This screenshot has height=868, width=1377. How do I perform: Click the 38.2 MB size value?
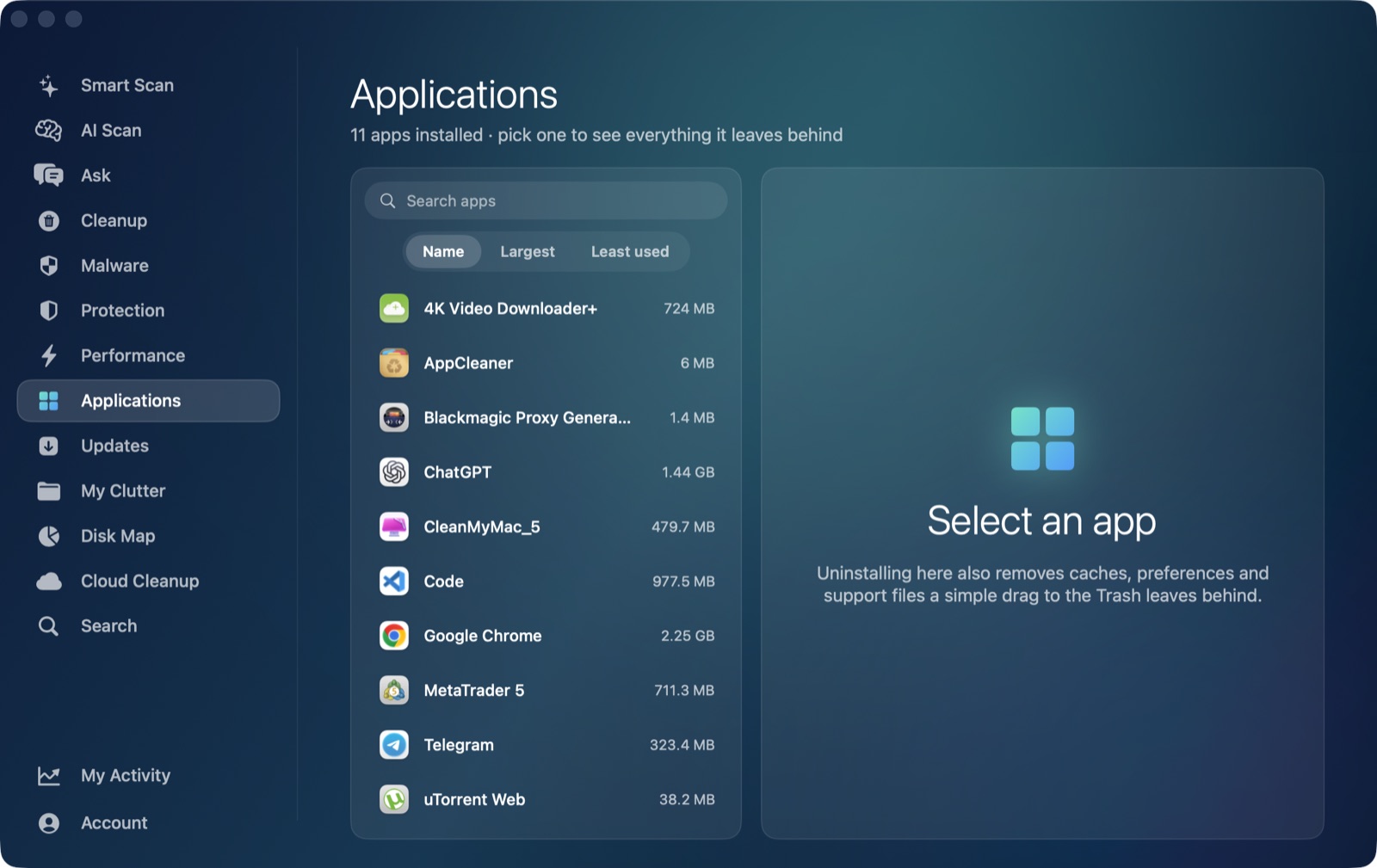pyautogui.click(x=687, y=799)
